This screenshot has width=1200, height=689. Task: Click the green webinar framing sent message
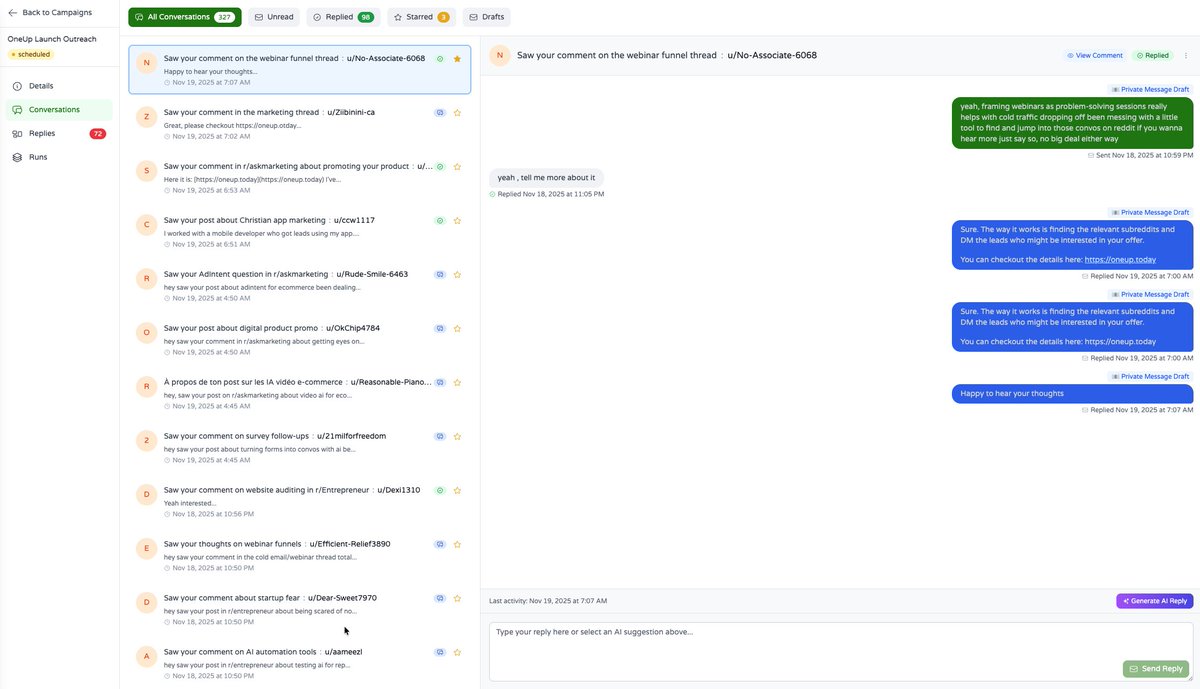[1072, 122]
